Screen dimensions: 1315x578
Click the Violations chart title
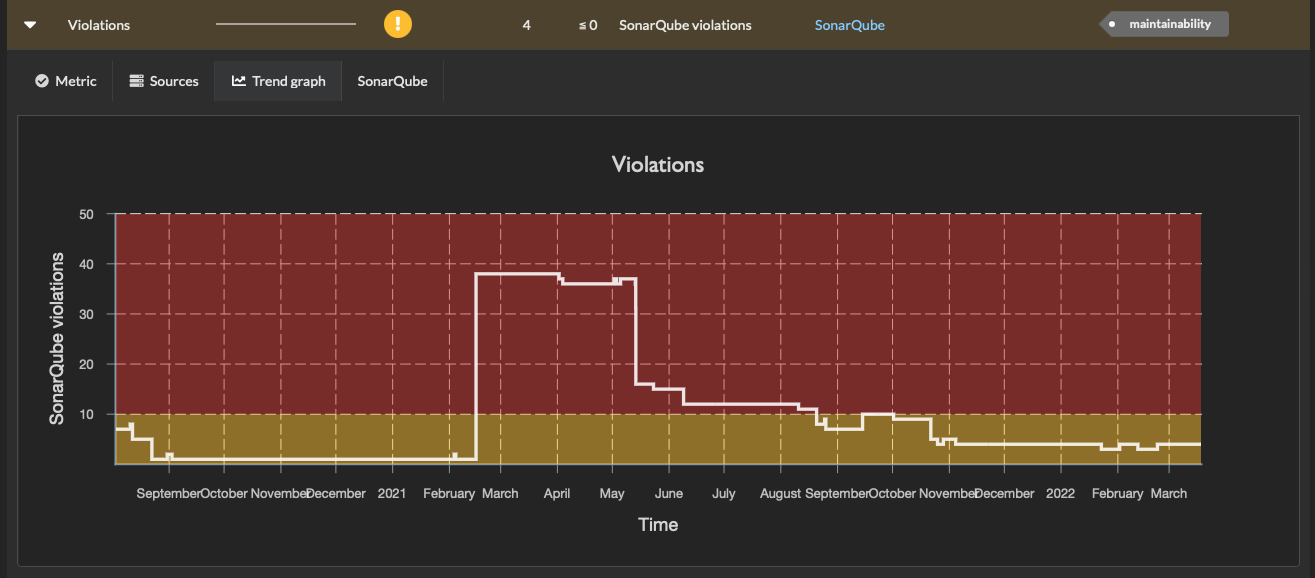click(x=658, y=164)
